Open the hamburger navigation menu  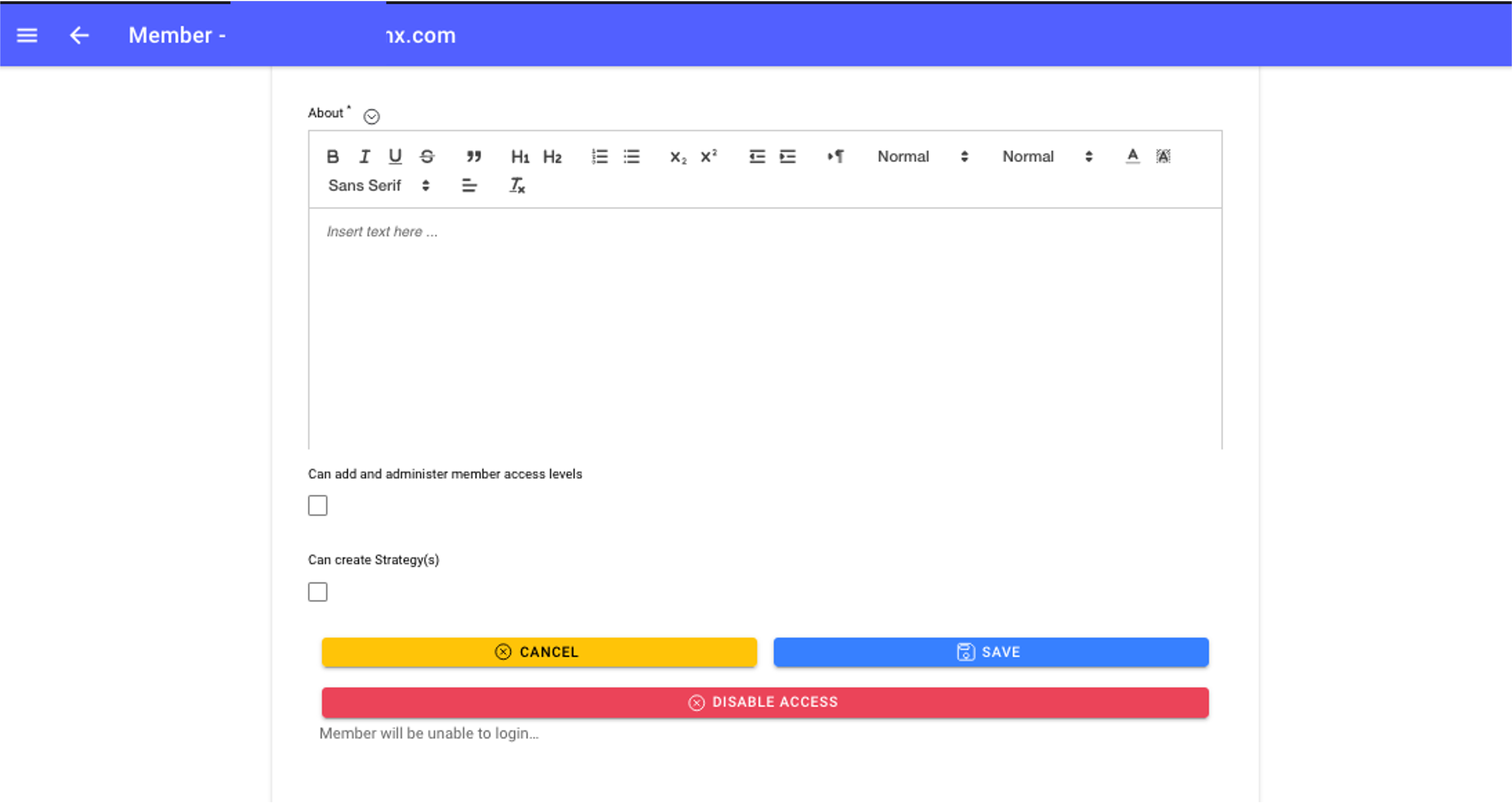[x=27, y=35]
